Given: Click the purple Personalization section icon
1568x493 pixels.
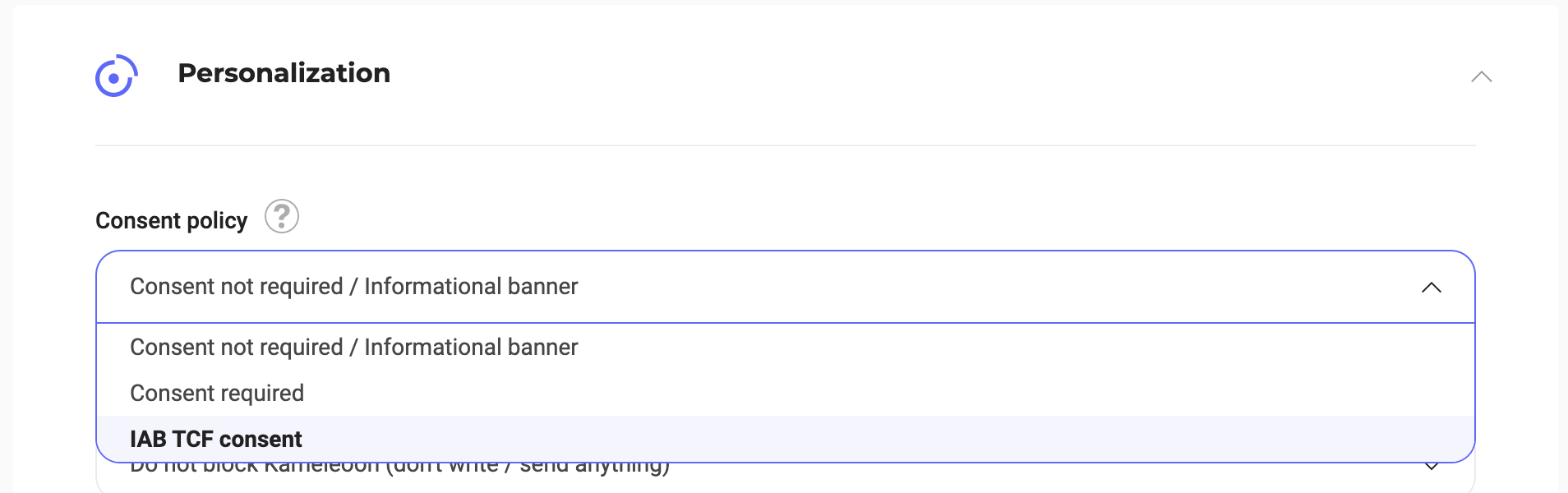Looking at the screenshot, I should tap(116, 76).
